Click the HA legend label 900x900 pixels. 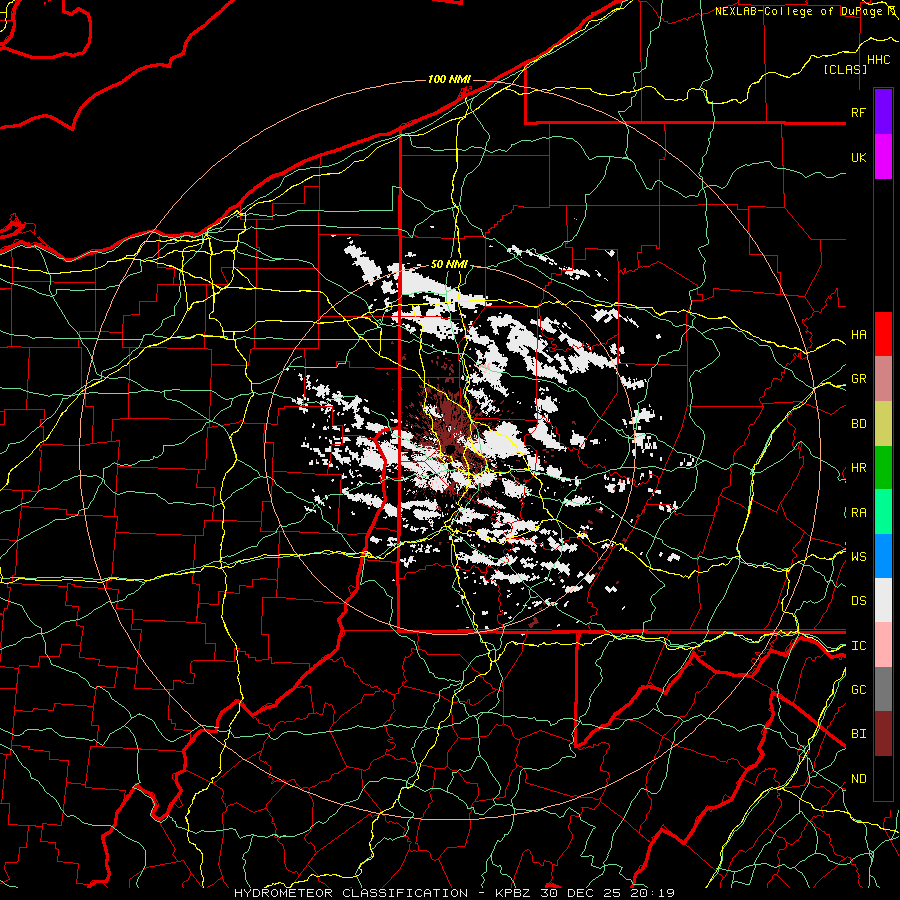click(858, 334)
